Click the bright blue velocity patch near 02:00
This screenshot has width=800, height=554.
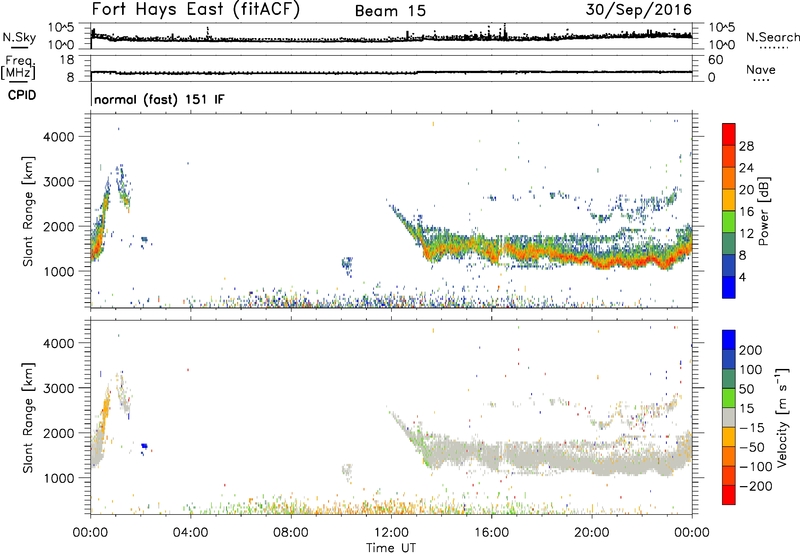(144, 446)
